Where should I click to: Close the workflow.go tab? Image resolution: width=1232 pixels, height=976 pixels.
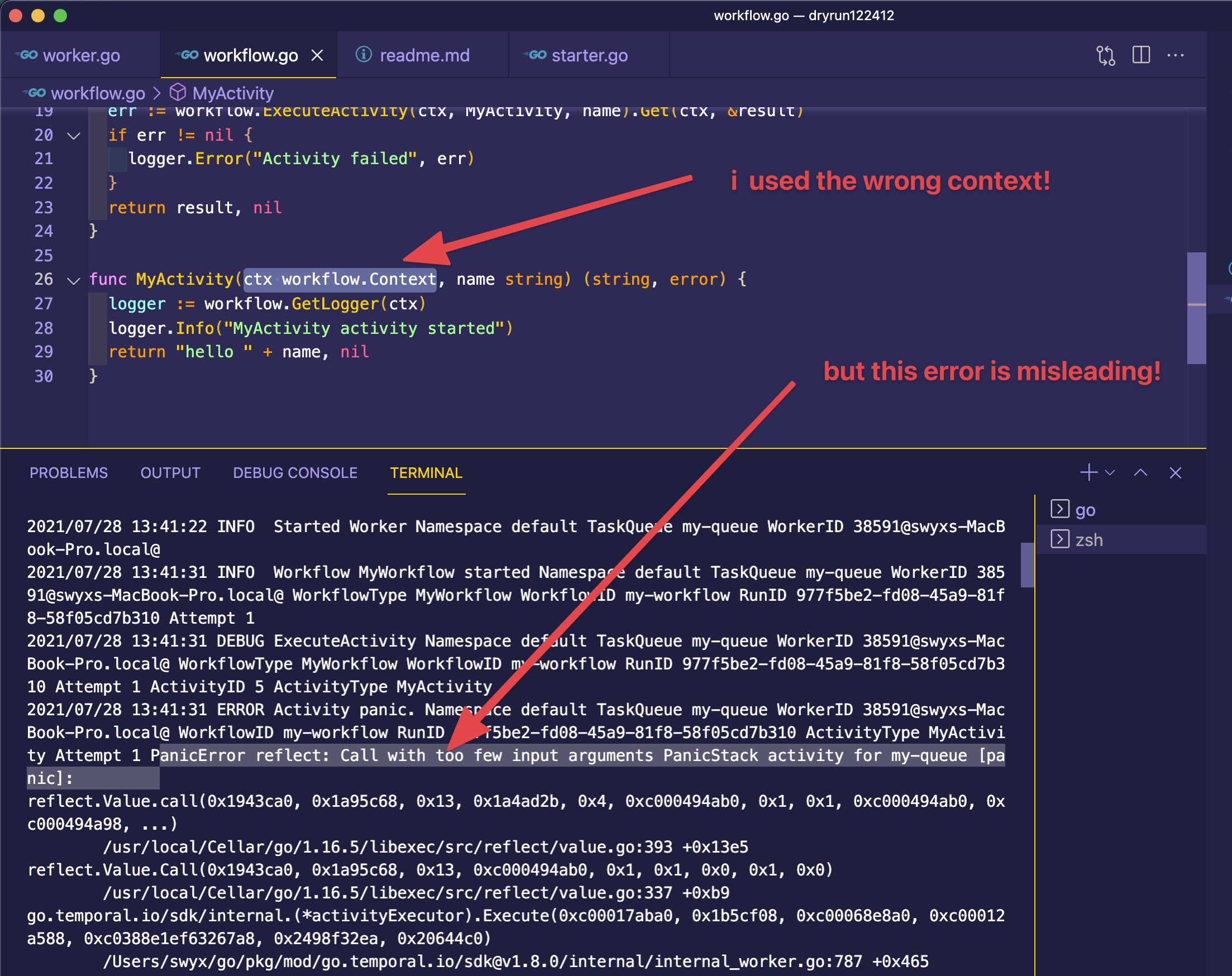click(318, 55)
